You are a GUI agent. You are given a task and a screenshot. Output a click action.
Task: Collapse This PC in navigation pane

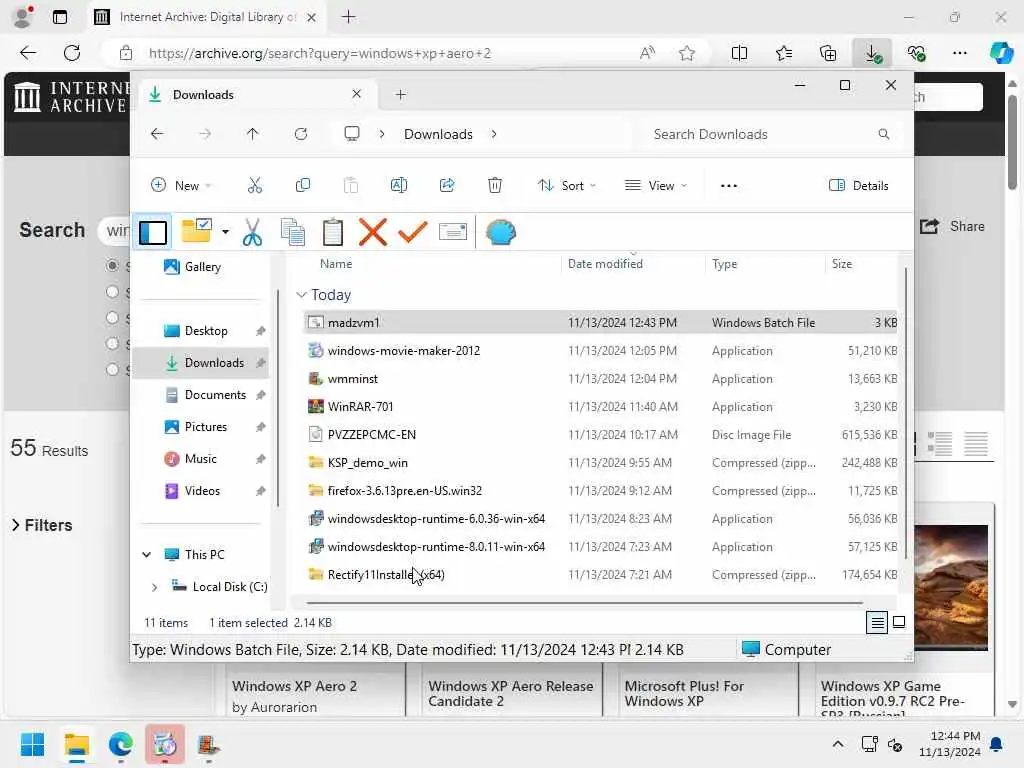147,554
